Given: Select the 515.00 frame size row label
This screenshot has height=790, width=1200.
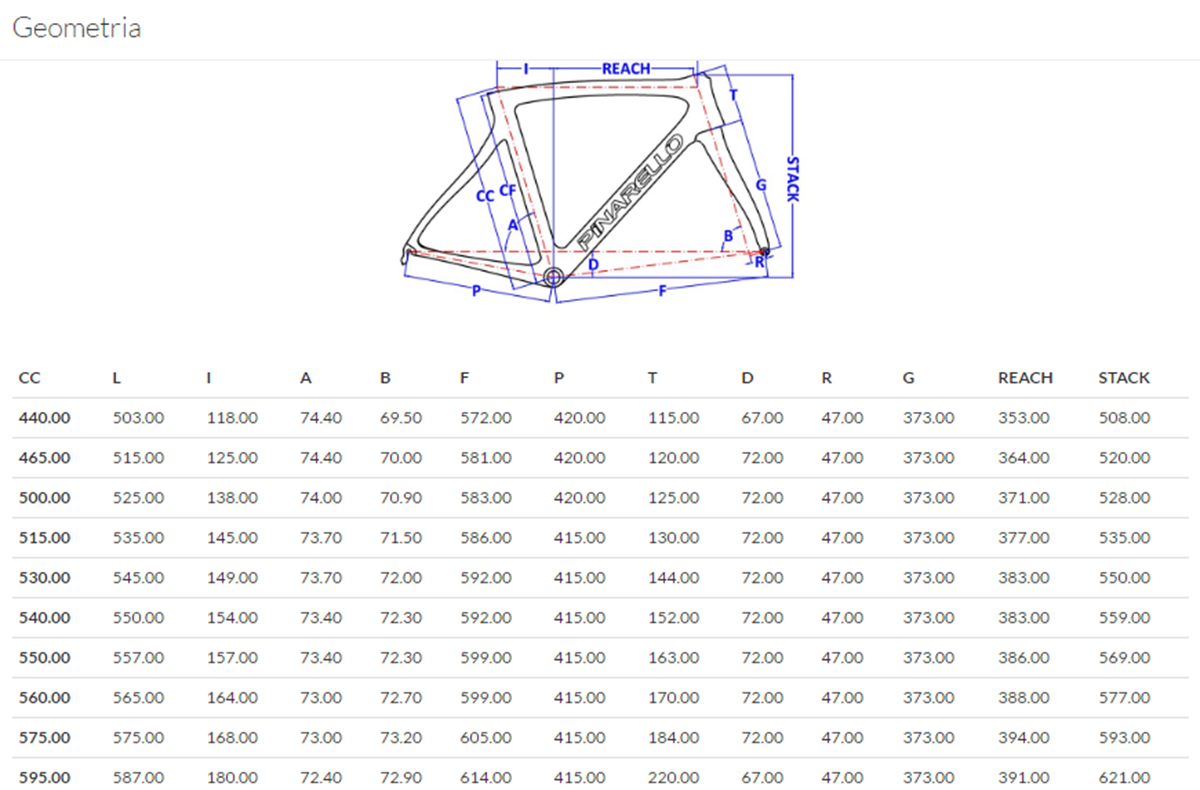Looking at the screenshot, I should pos(45,538).
